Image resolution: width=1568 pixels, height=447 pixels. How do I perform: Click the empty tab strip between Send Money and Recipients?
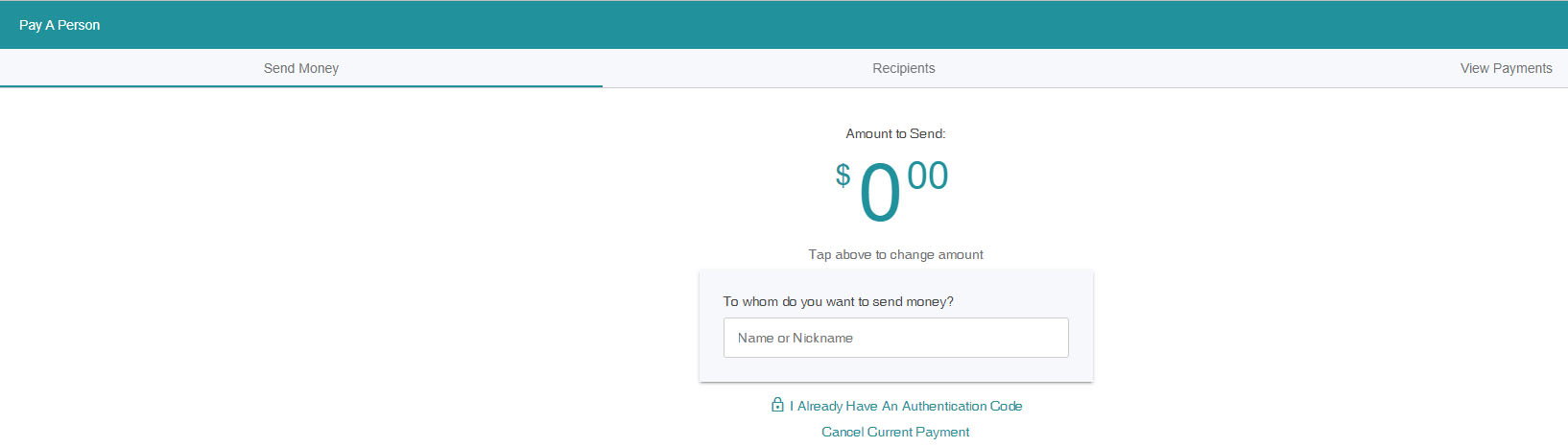tap(605, 68)
